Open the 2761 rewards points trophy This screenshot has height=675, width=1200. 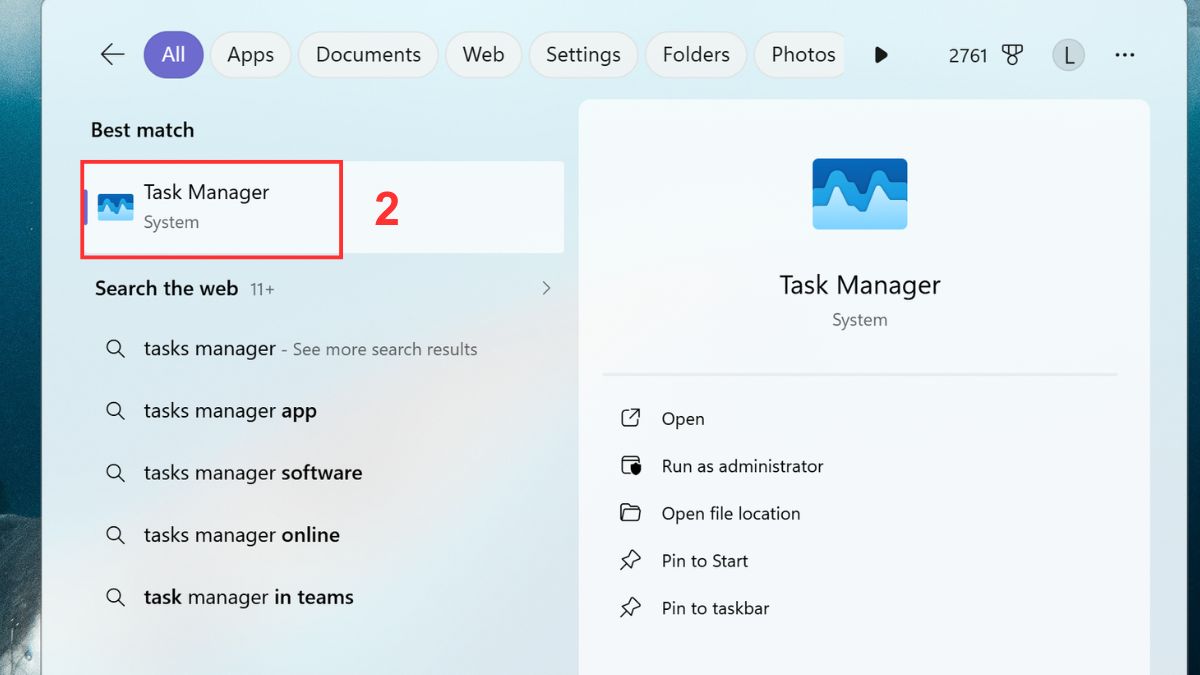[x=986, y=56]
